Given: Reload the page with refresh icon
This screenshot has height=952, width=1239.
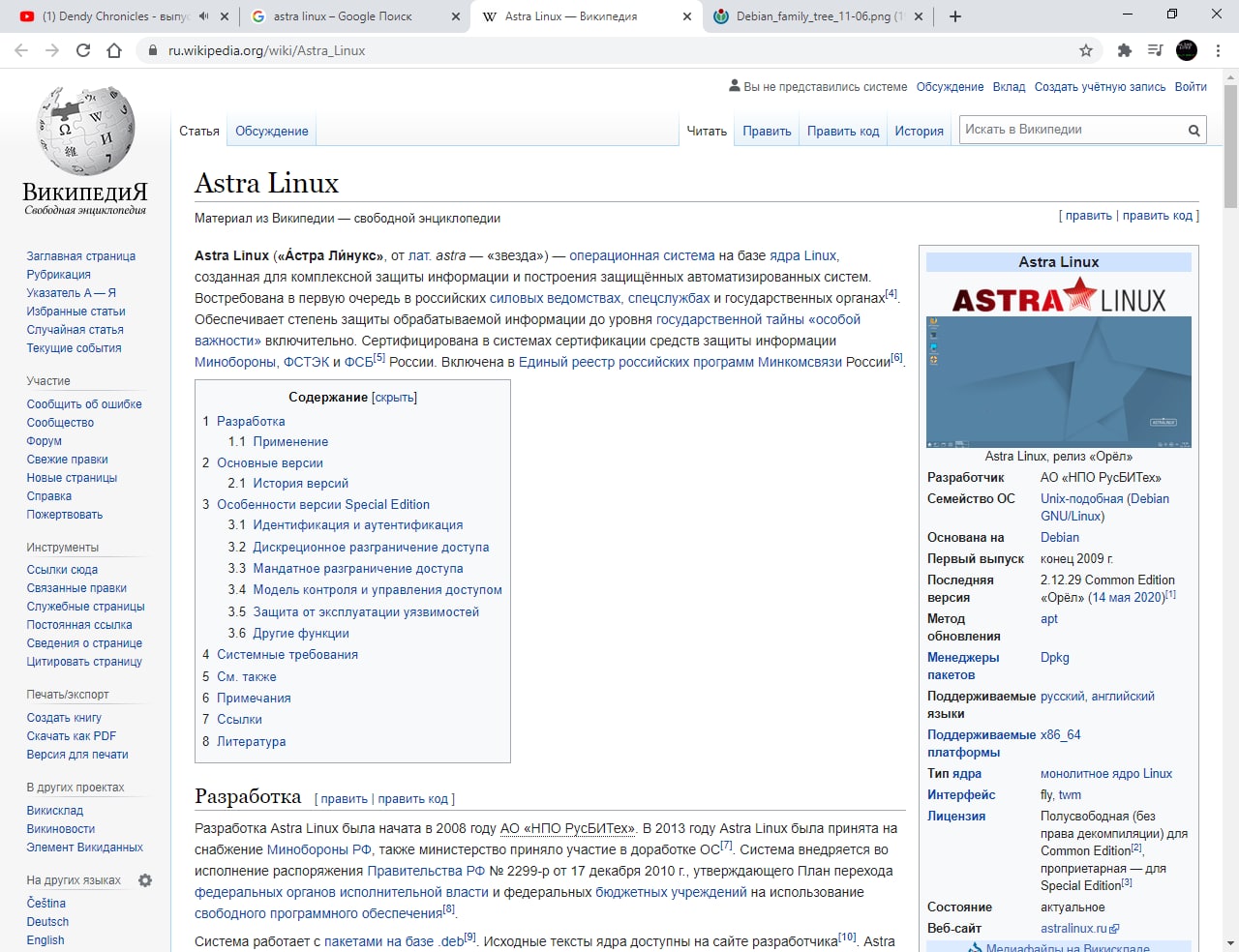Looking at the screenshot, I should [83, 50].
